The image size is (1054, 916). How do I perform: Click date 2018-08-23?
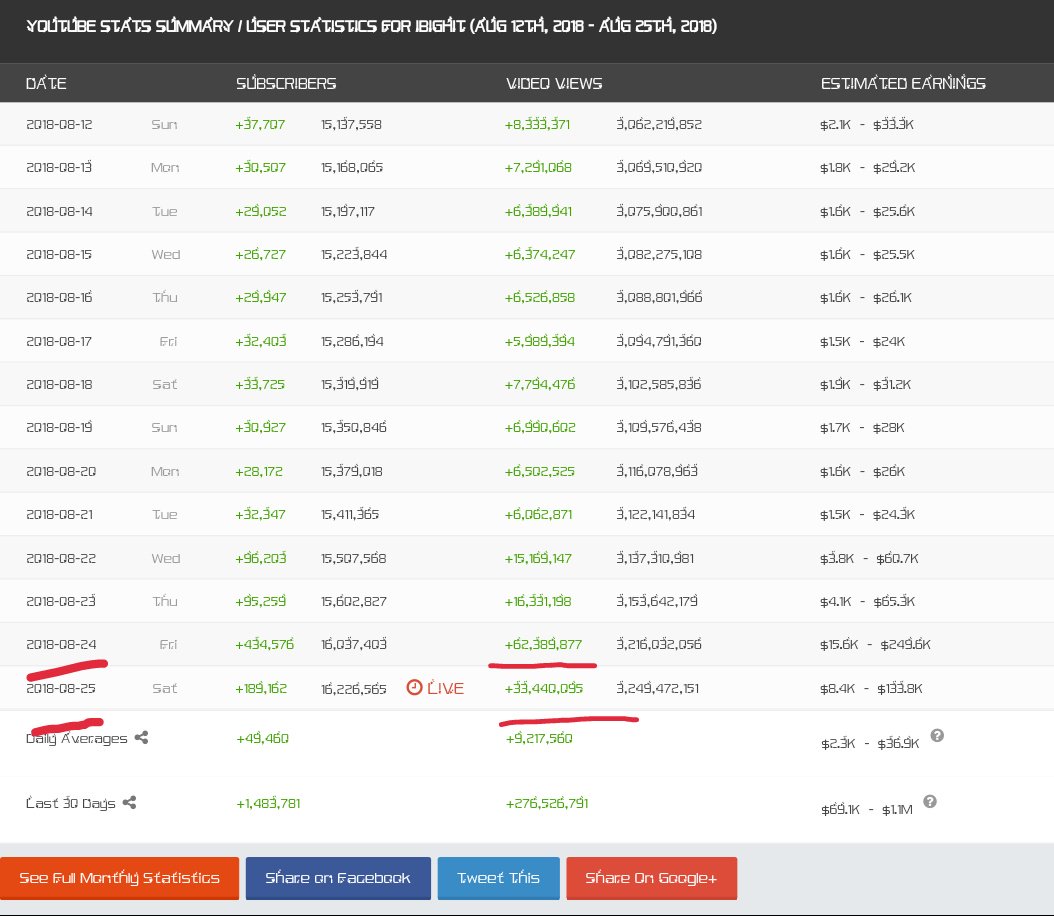coord(61,601)
